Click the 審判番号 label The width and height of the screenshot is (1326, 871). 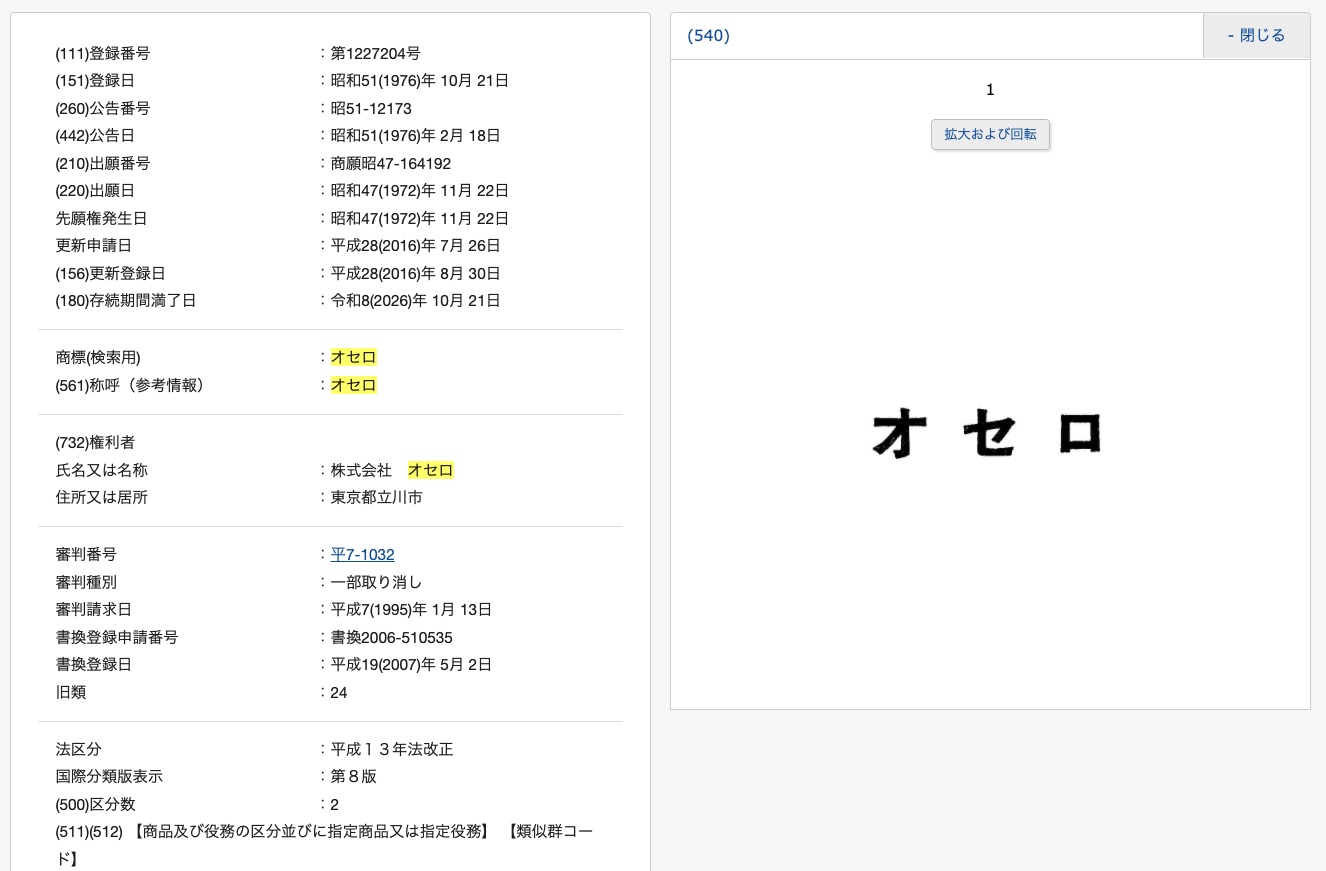click(x=86, y=554)
